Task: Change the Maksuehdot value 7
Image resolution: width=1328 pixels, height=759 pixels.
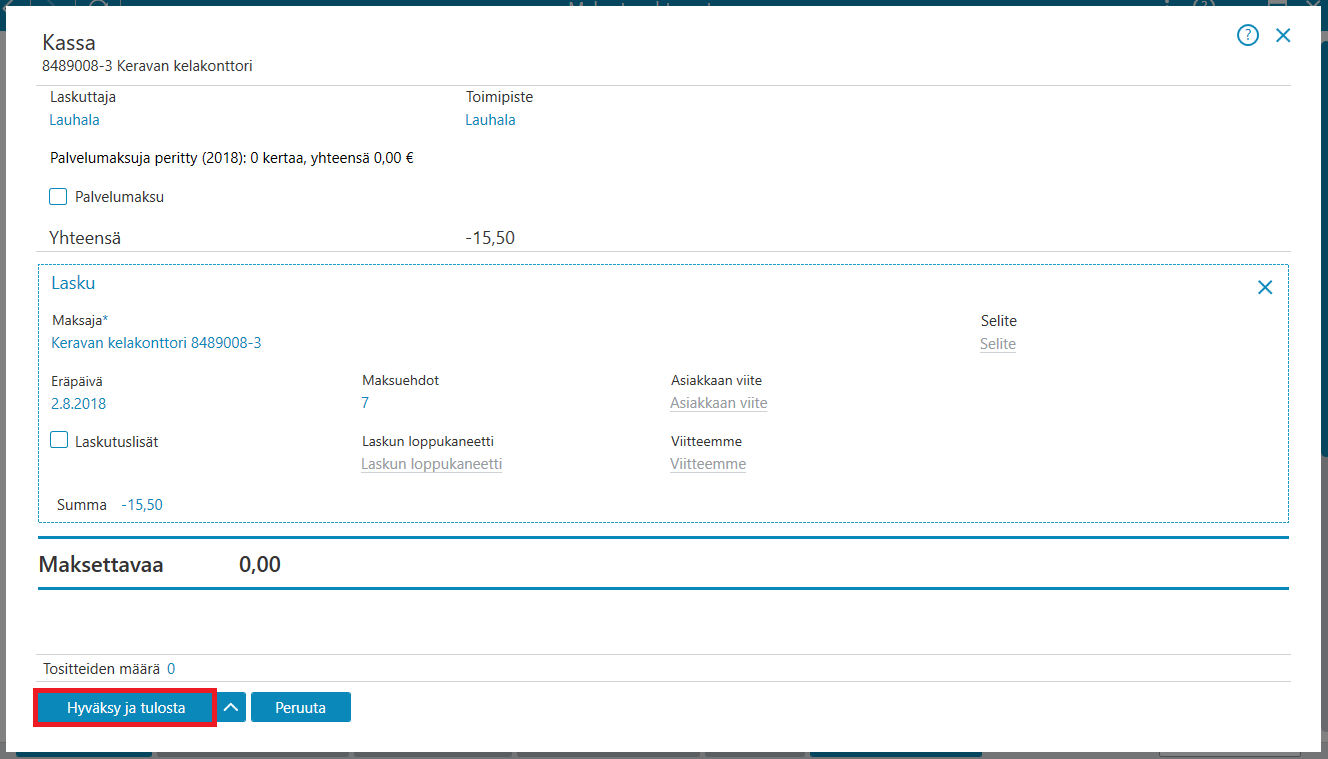Action: 365,403
